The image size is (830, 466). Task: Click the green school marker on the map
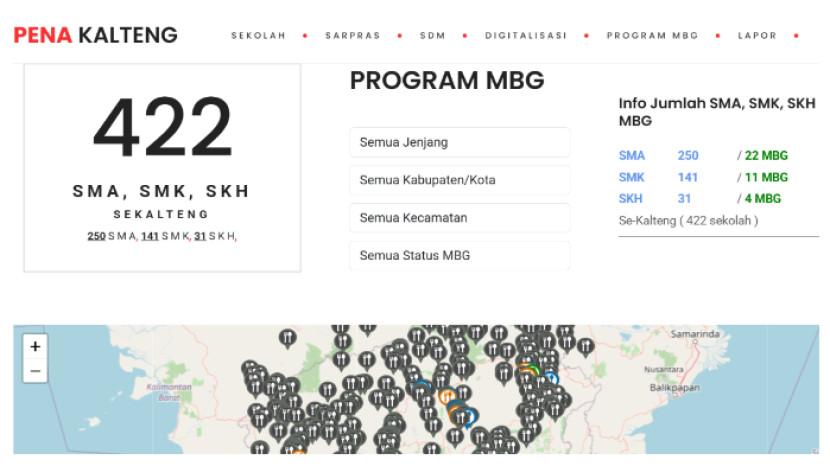[x=533, y=371]
